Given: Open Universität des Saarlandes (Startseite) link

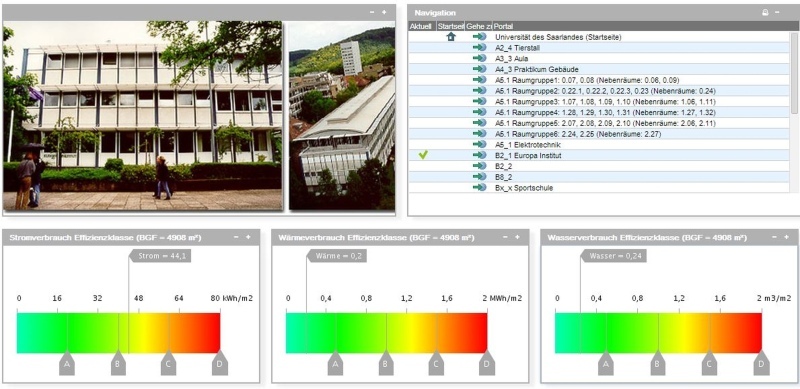Looking at the screenshot, I should click(x=558, y=37).
